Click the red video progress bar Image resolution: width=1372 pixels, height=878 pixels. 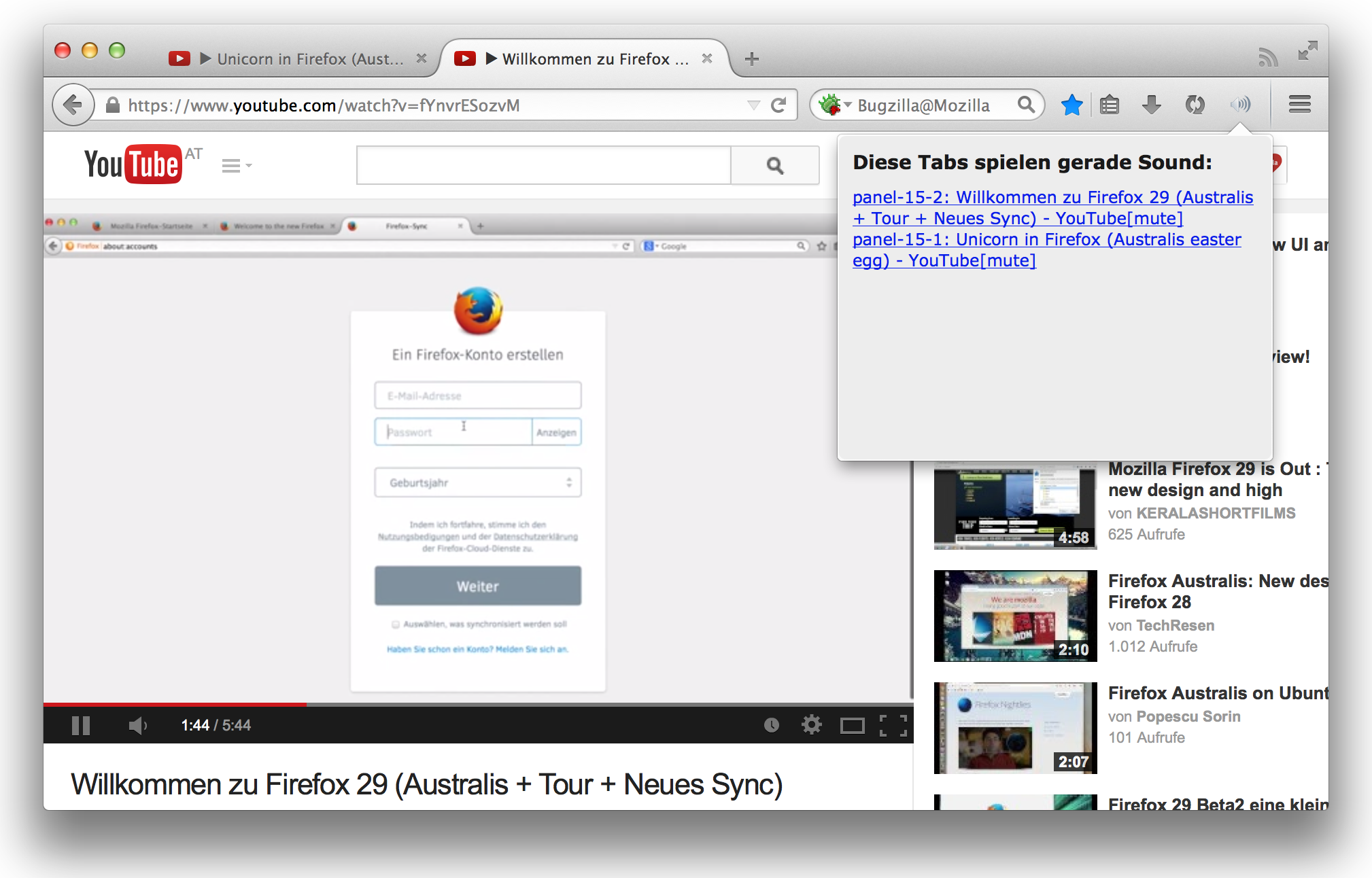[x=175, y=705]
